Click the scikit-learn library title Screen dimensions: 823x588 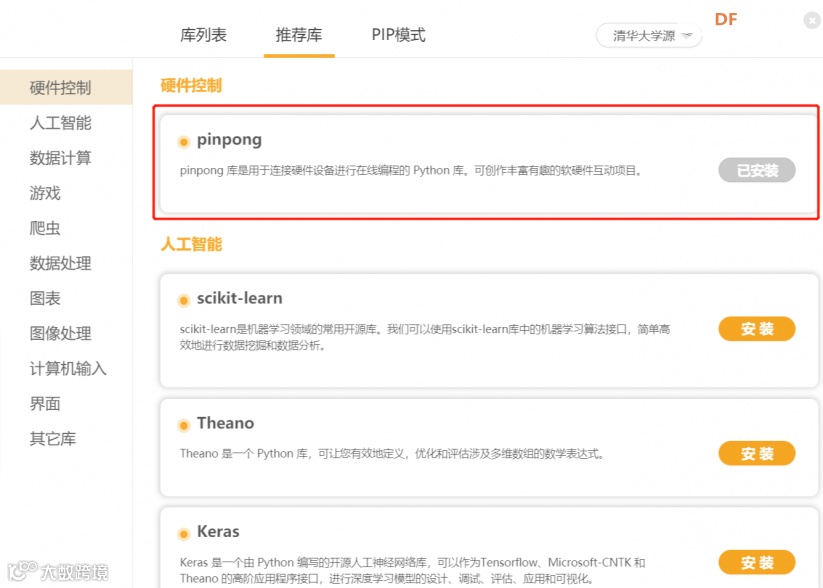coord(240,298)
